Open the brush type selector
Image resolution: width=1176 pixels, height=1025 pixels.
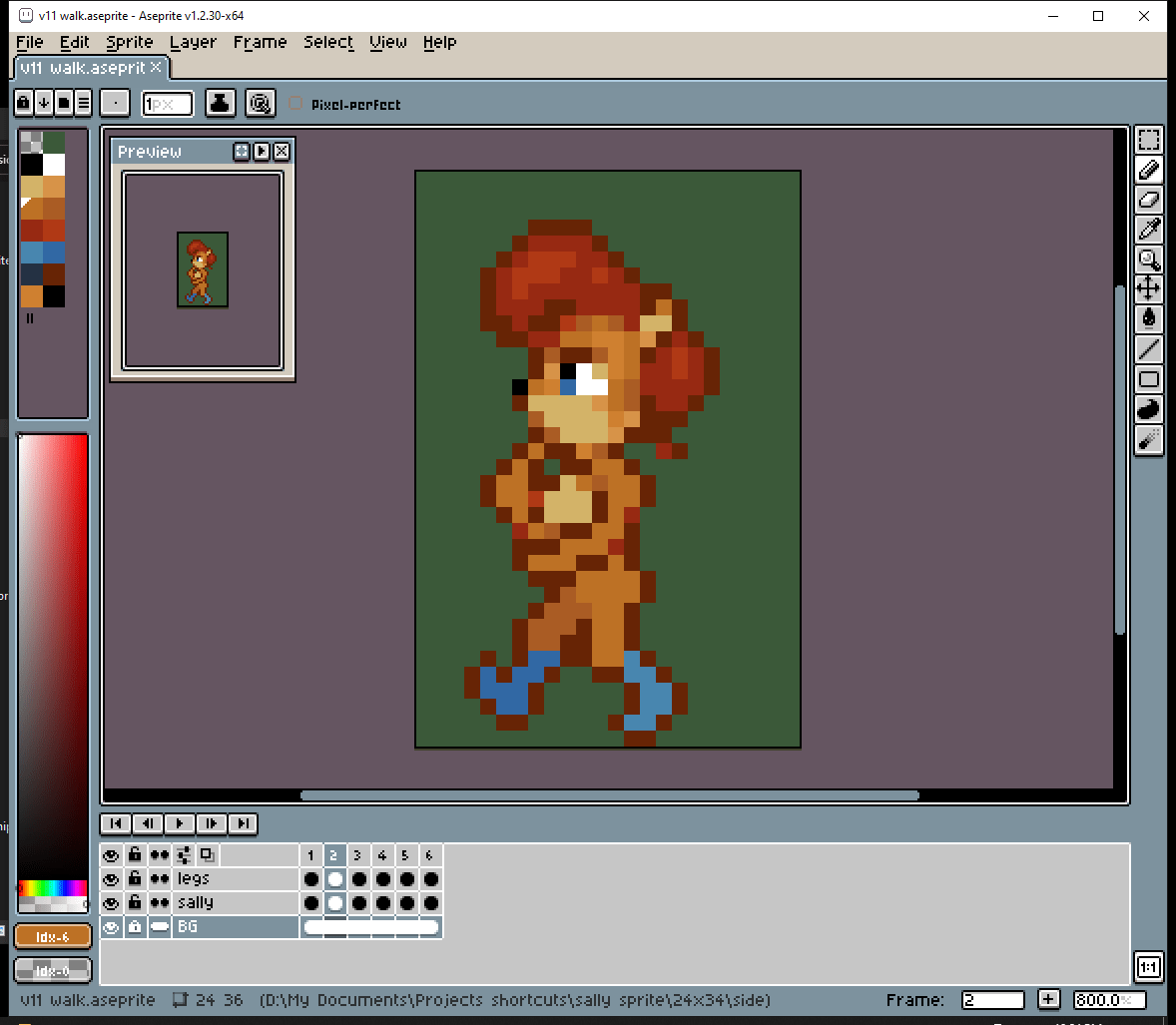point(115,103)
